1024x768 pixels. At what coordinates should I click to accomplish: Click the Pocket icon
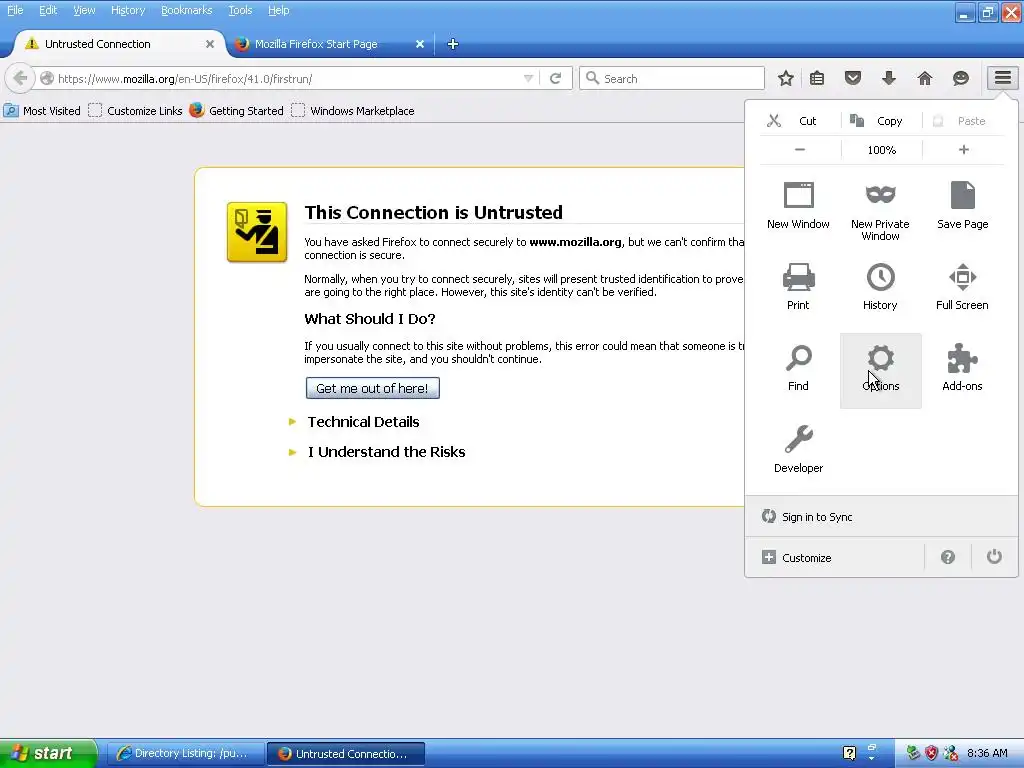tap(853, 78)
